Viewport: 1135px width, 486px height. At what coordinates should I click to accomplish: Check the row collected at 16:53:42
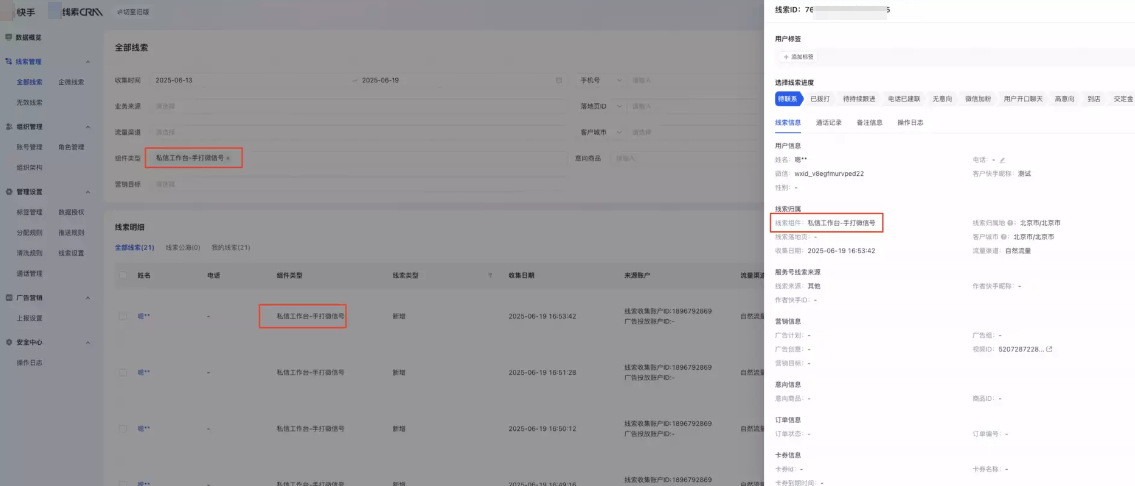(x=122, y=316)
